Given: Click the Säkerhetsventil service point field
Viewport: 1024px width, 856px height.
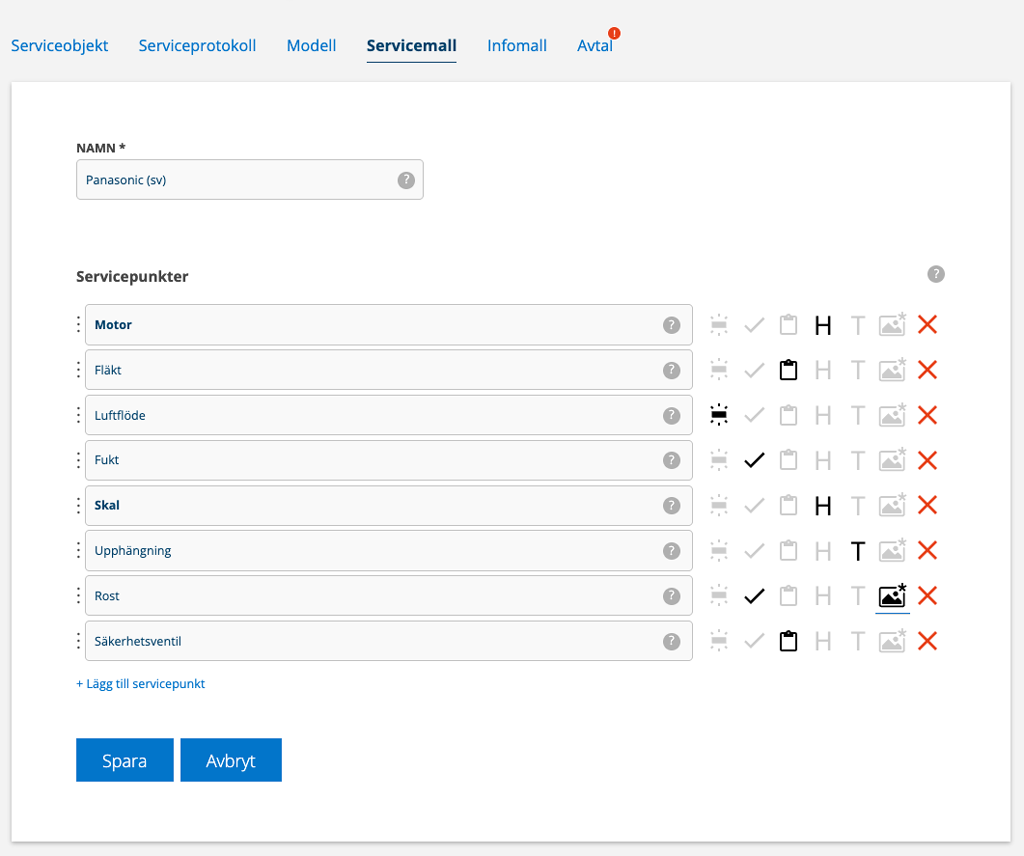Looking at the screenshot, I should pos(389,641).
